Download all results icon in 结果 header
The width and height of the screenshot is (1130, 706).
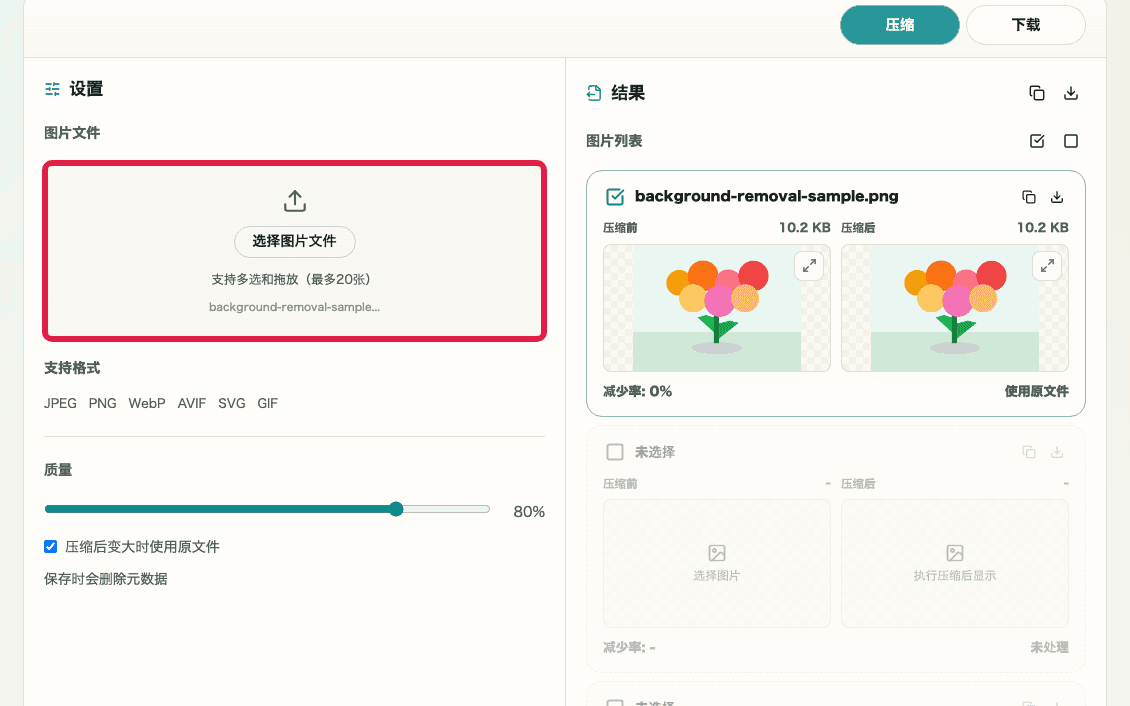click(1071, 93)
